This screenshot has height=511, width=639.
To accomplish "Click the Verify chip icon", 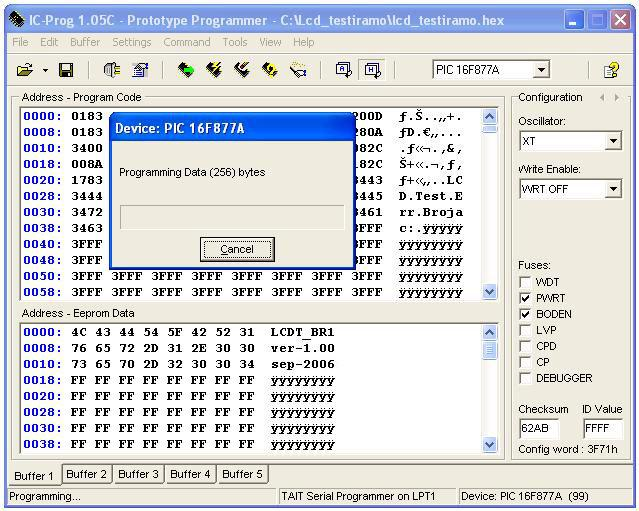I will (x=270, y=70).
